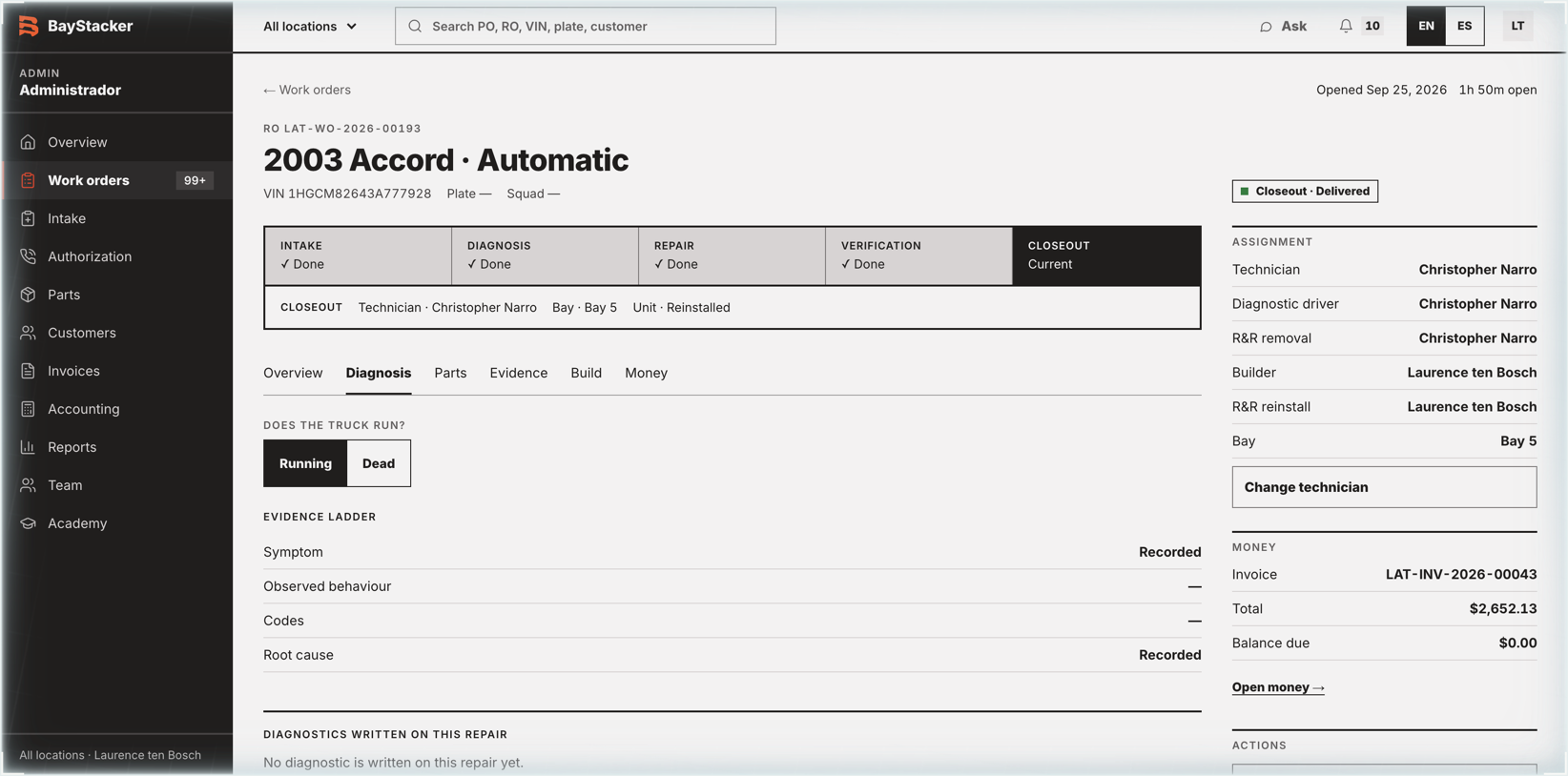The image size is (1568, 776).
Task: Switch language to ES
Action: point(1464,26)
